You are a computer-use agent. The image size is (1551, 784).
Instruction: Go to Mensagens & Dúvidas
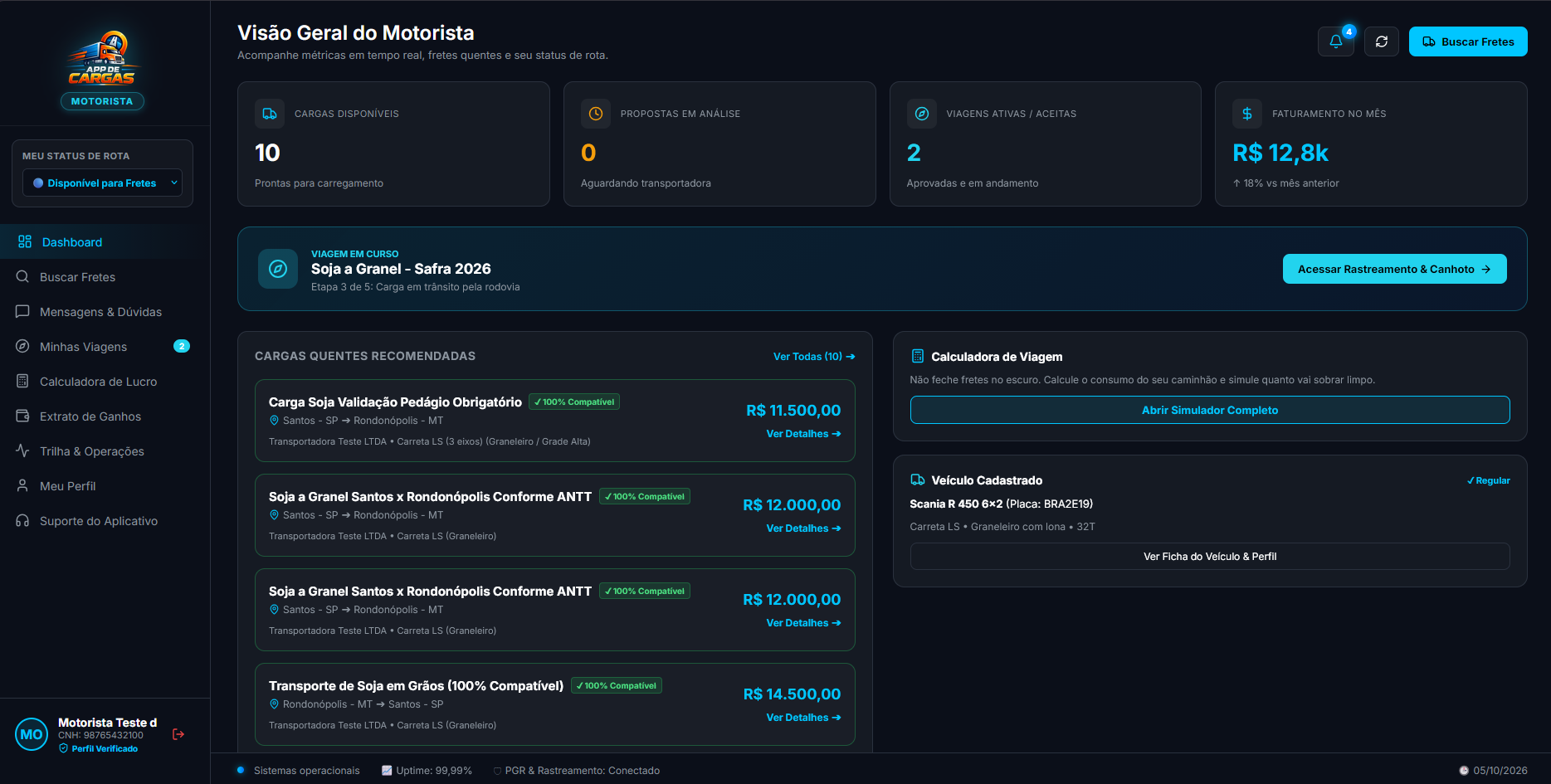(x=105, y=312)
